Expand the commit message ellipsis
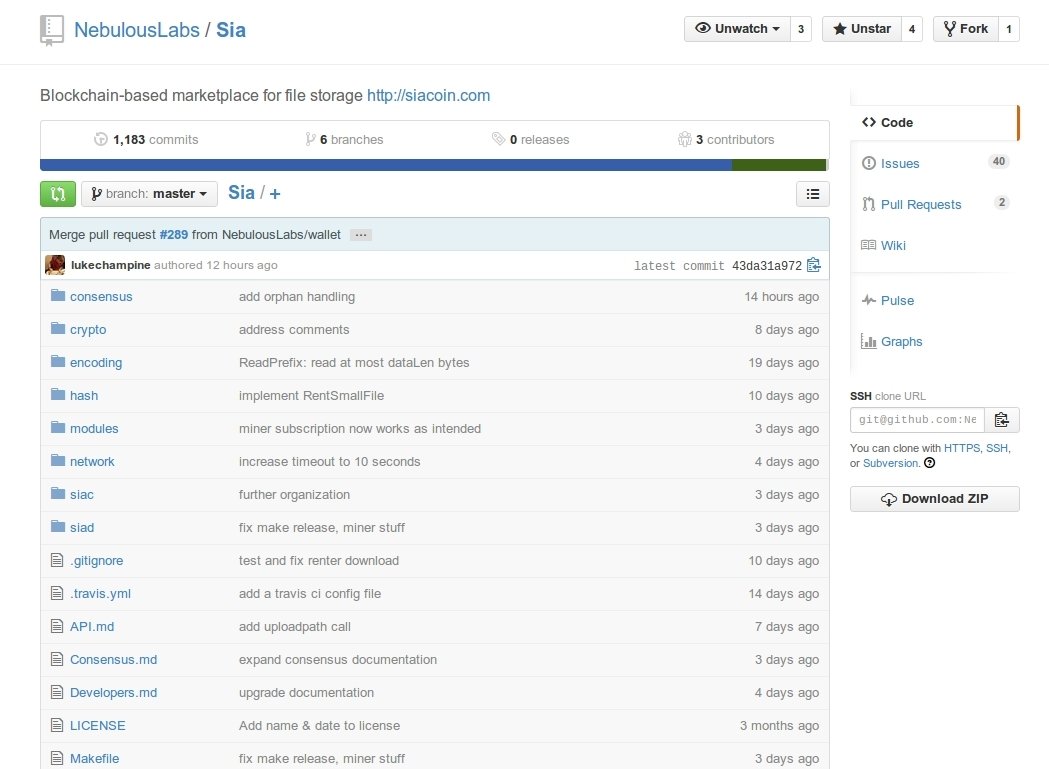The height and width of the screenshot is (769, 1049). [361, 235]
